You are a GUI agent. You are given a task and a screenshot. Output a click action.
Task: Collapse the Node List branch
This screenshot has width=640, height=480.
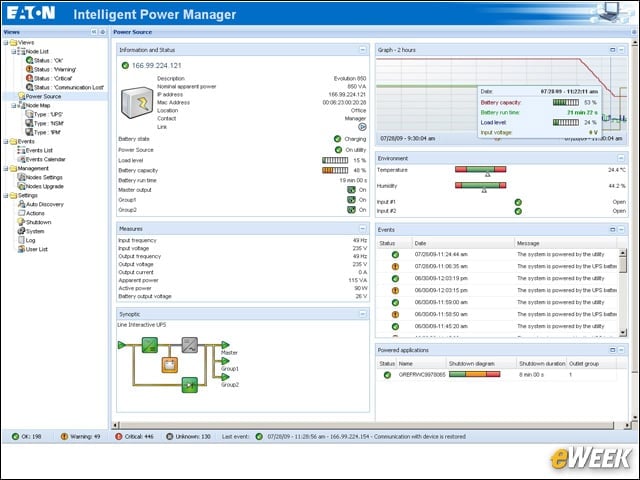coord(13,51)
